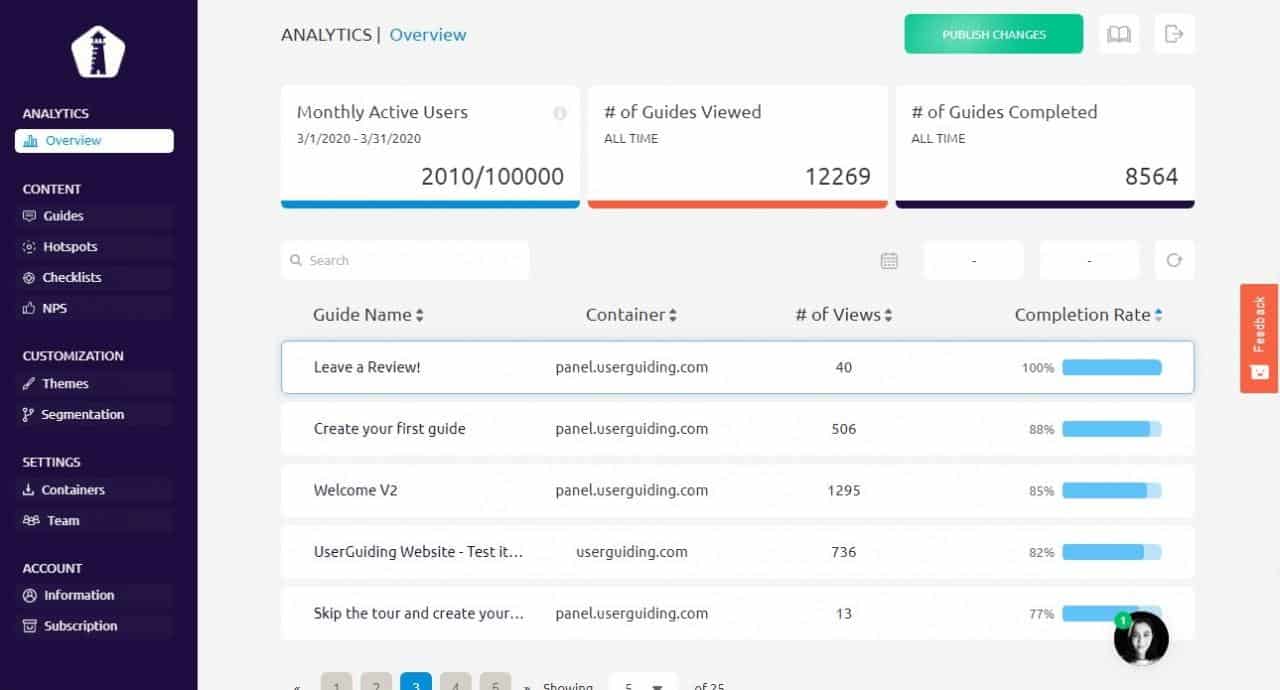Click the Segmentation branch icon
Screen dimensions: 1280x690
29,415
